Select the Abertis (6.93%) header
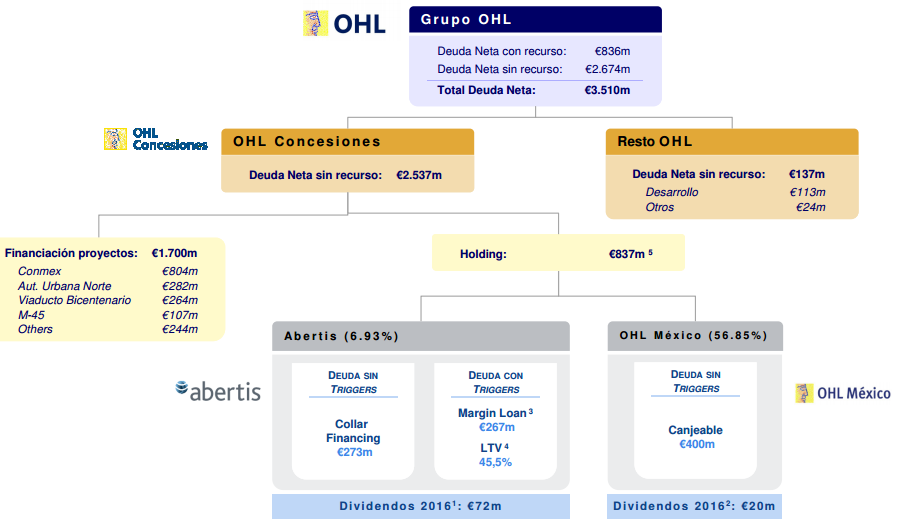 tap(421, 336)
